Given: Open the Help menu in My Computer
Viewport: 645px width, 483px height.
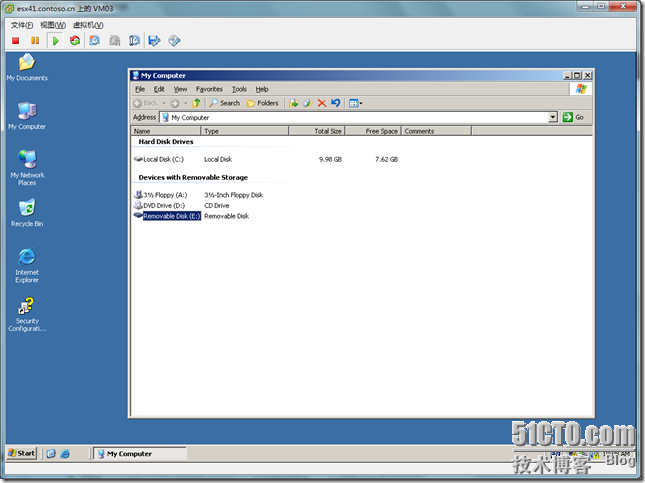Looking at the screenshot, I should pyautogui.click(x=262, y=89).
